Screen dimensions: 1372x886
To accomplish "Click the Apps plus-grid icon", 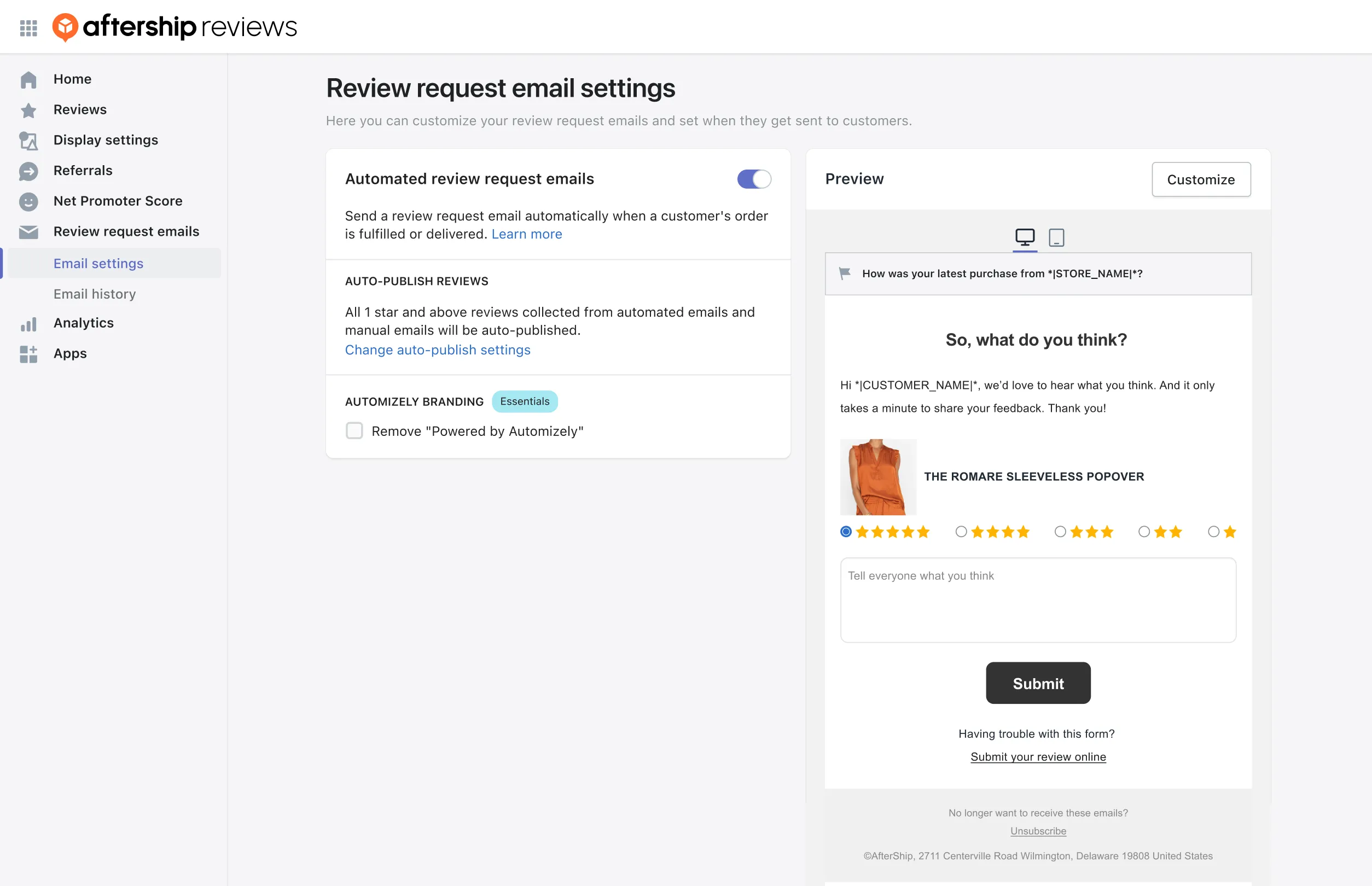I will (28, 354).
